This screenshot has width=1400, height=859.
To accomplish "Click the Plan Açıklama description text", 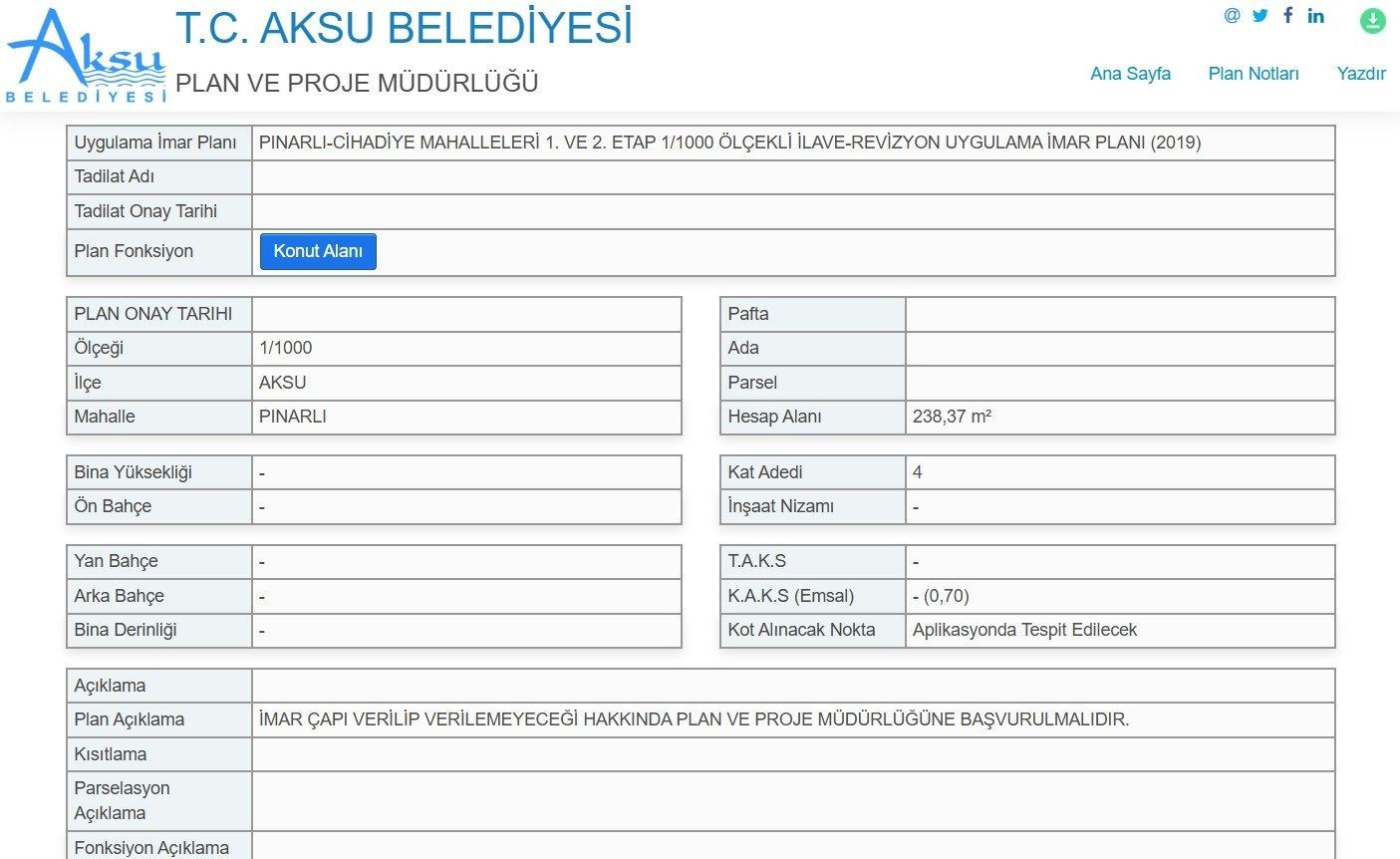I will click(694, 719).
